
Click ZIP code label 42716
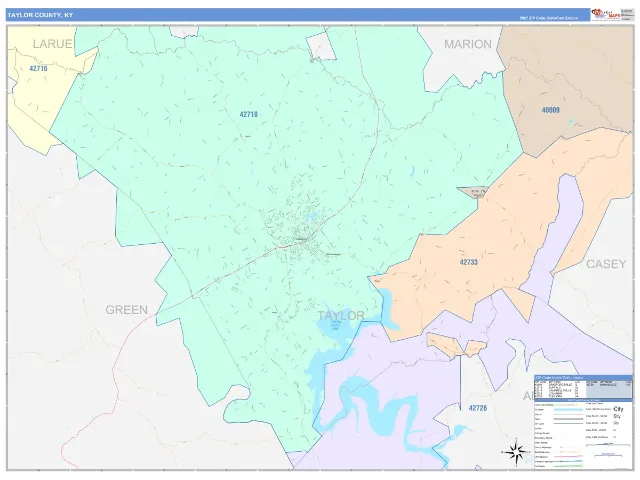click(38, 69)
